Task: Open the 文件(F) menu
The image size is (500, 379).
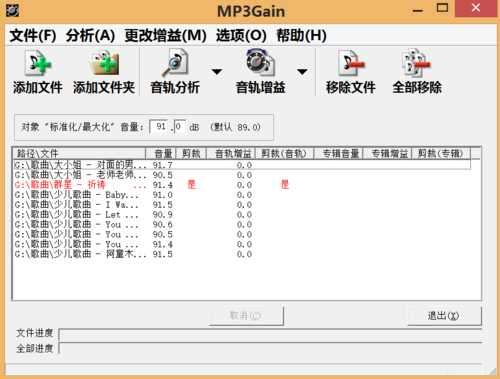Action: (x=33, y=35)
